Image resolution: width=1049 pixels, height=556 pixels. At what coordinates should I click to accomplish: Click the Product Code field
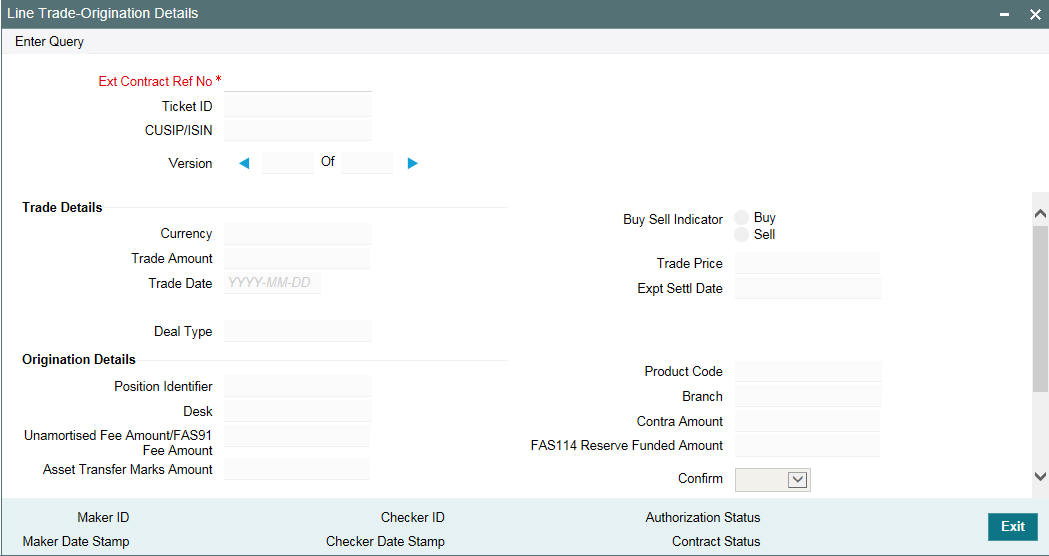807,371
